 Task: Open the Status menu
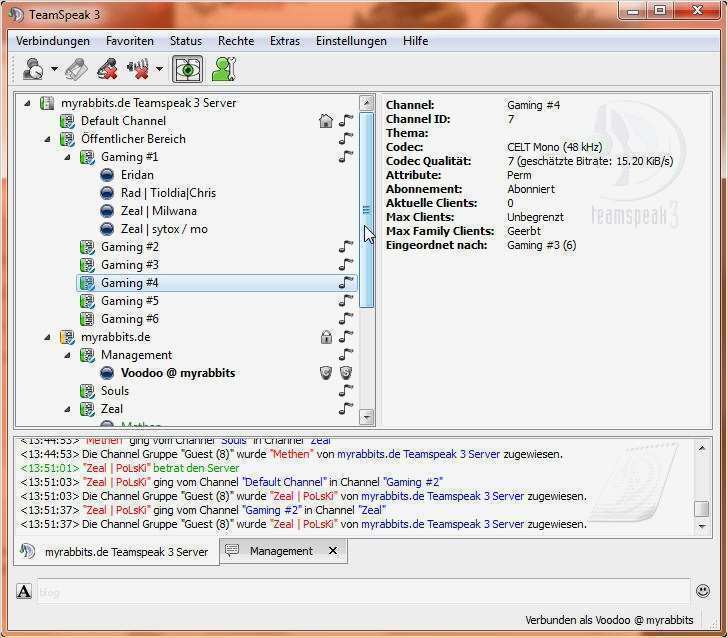[x=186, y=41]
